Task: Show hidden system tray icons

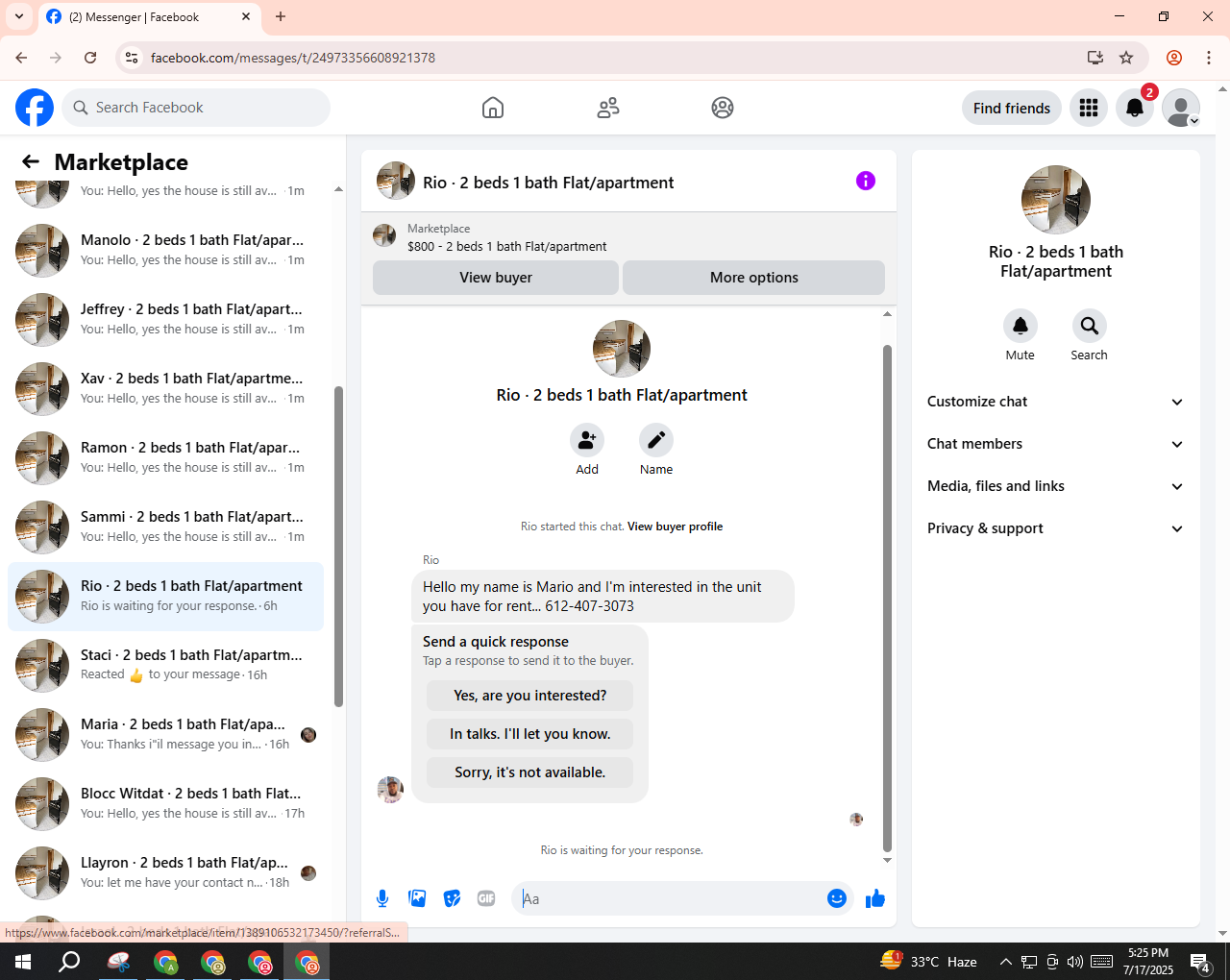Action: [1005, 962]
